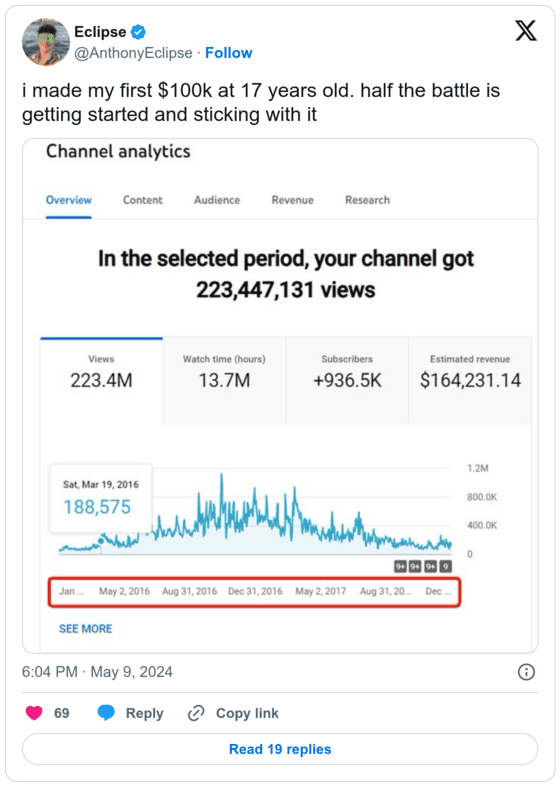Viewport: 560px width, 786px height.
Task: Switch to the Content tab
Action: click(143, 200)
